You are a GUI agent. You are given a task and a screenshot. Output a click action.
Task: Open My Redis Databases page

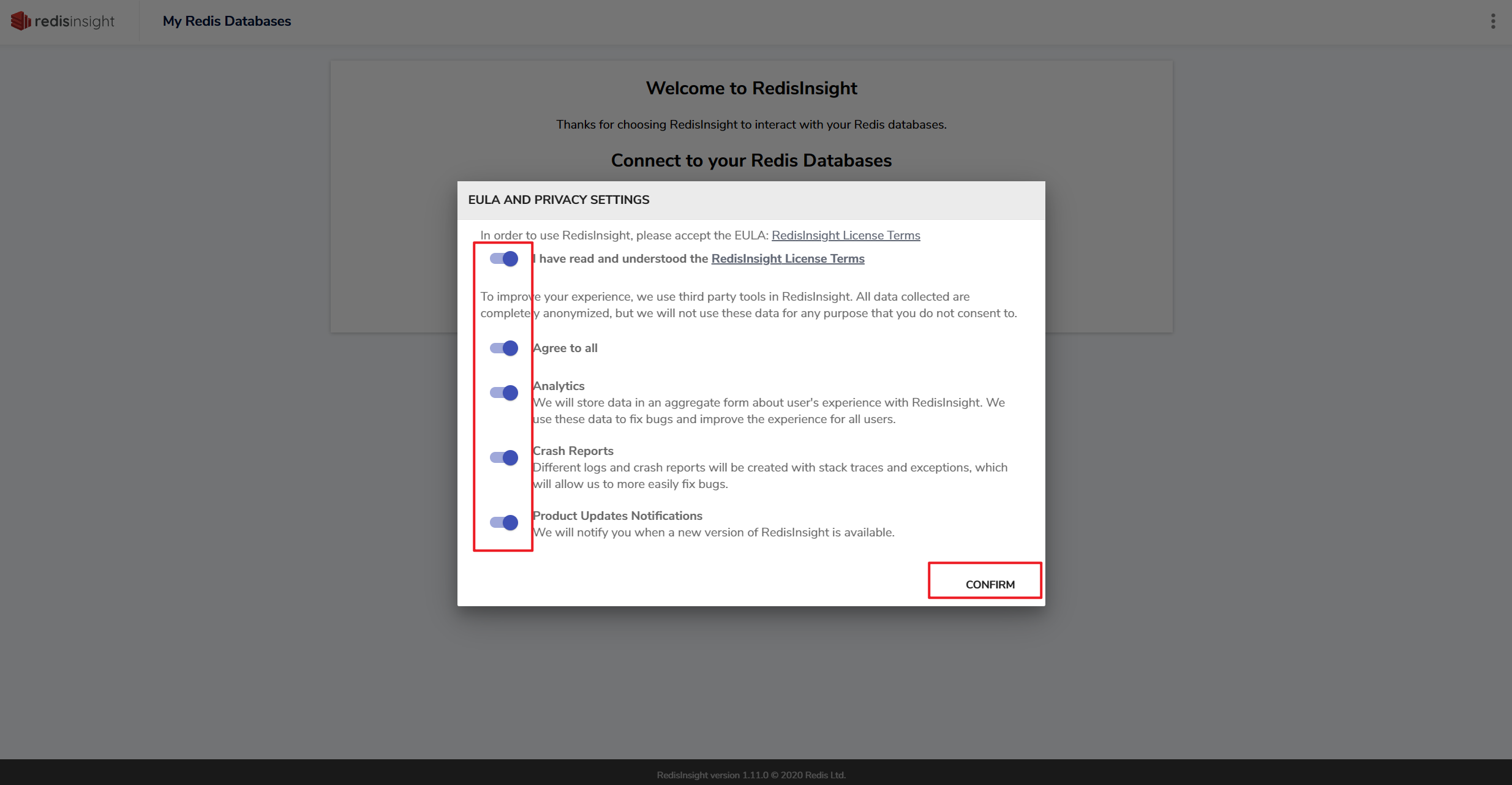pos(227,21)
